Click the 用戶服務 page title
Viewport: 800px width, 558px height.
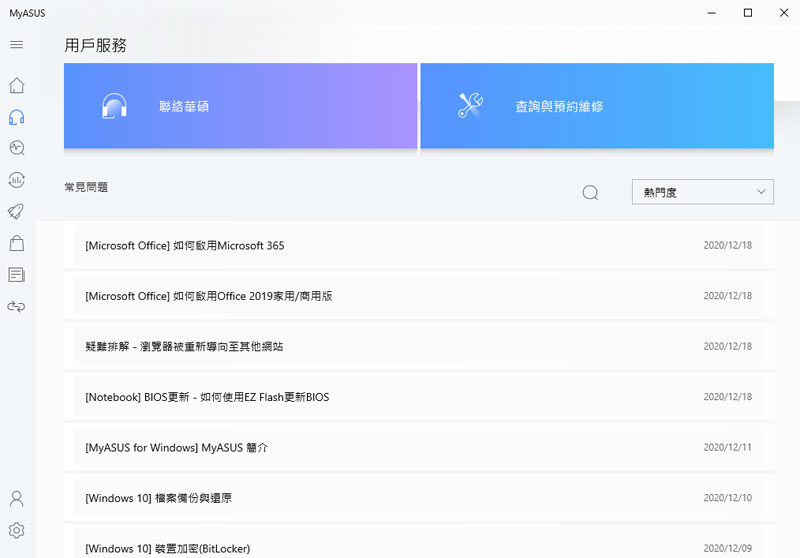(x=95, y=45)
